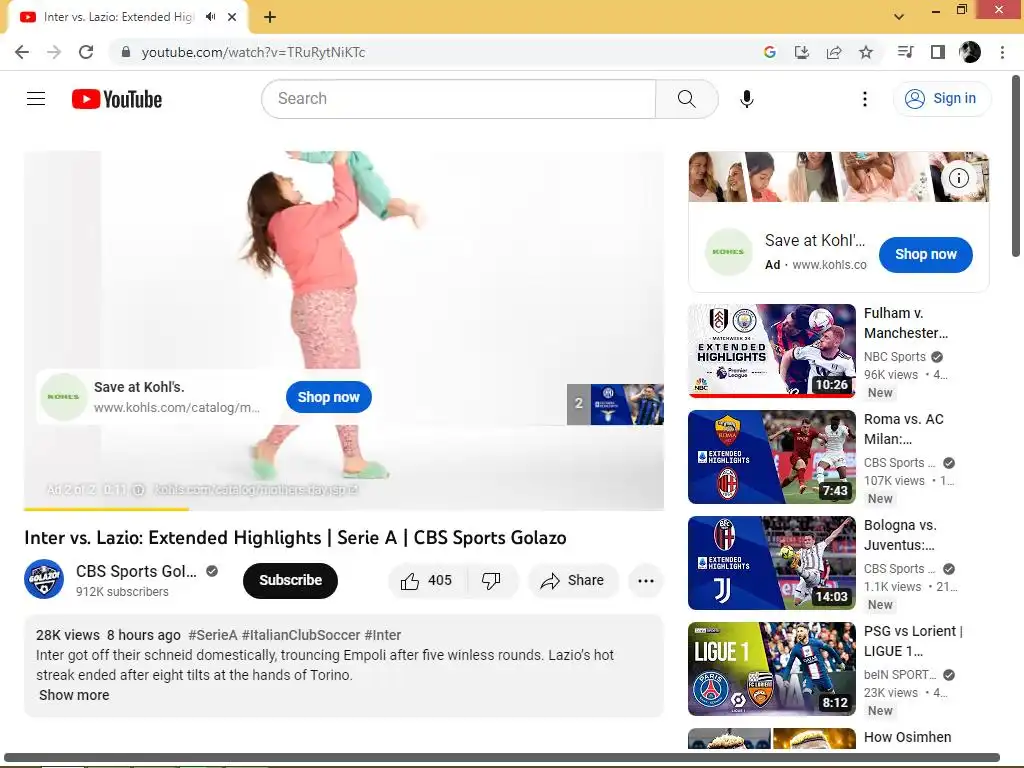
Task: Click Sign in button
Action: [x=942, y=99]
